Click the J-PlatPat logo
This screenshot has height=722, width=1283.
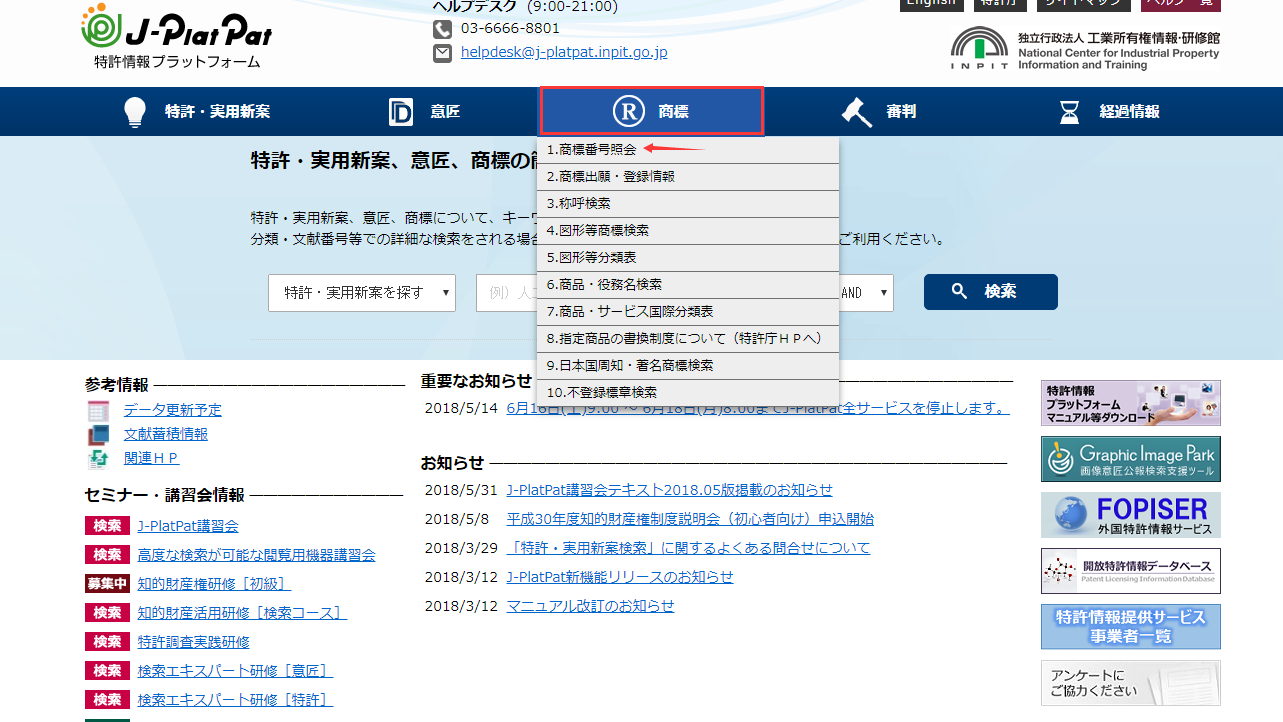[176, 36]
